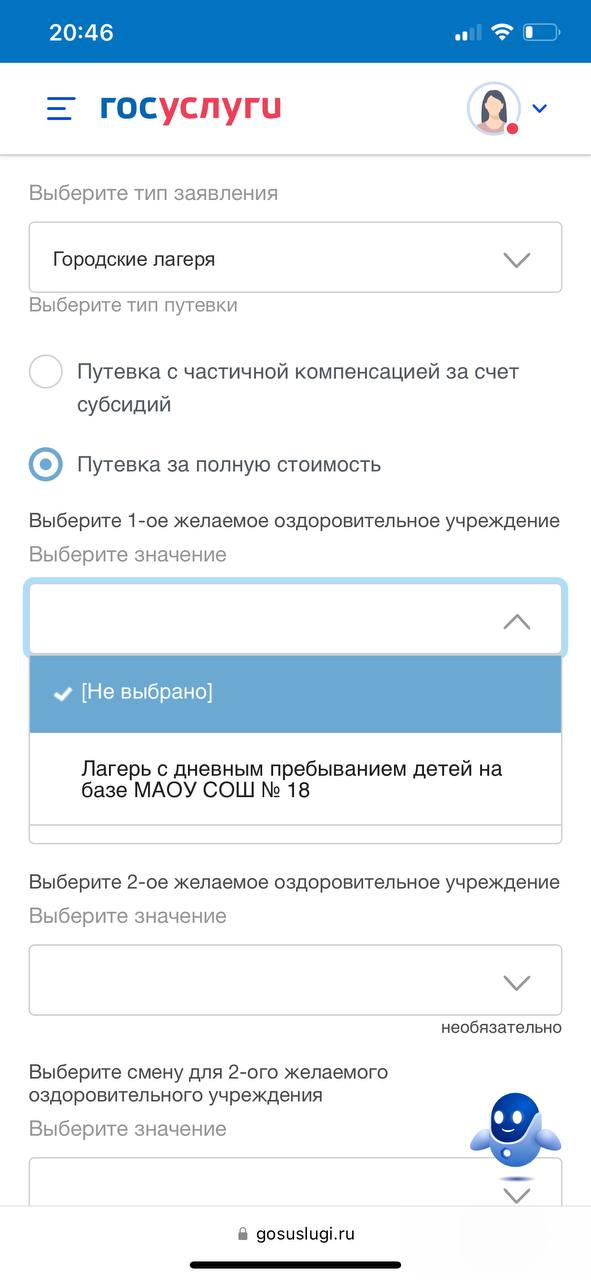Open the shift dropdown for second institution

pyautogui.click(x=295, y=1182)
